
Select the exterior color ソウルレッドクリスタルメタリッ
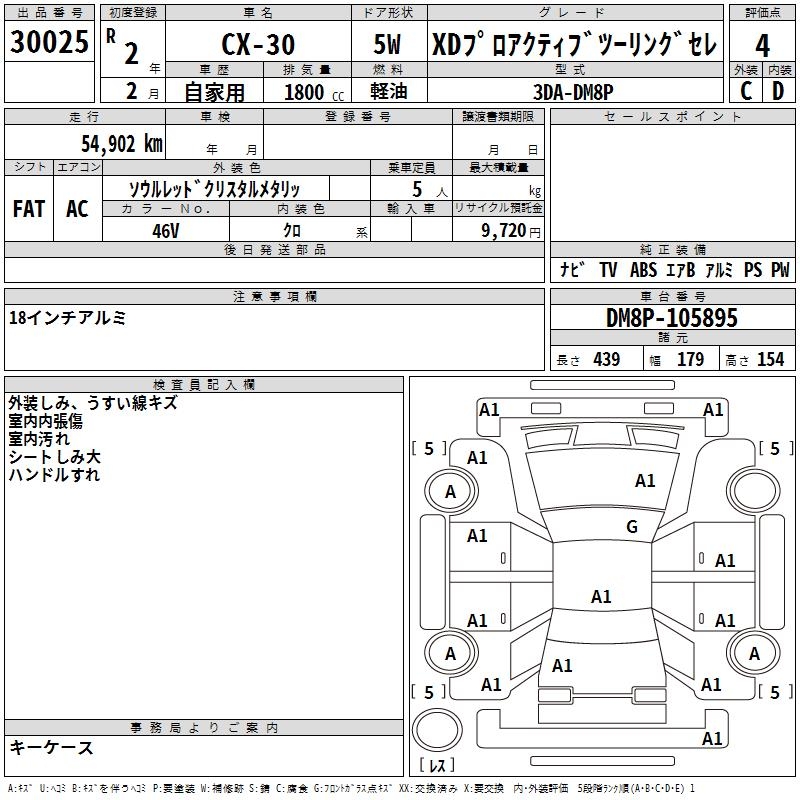pyautogui.click(x=214, y=189)
